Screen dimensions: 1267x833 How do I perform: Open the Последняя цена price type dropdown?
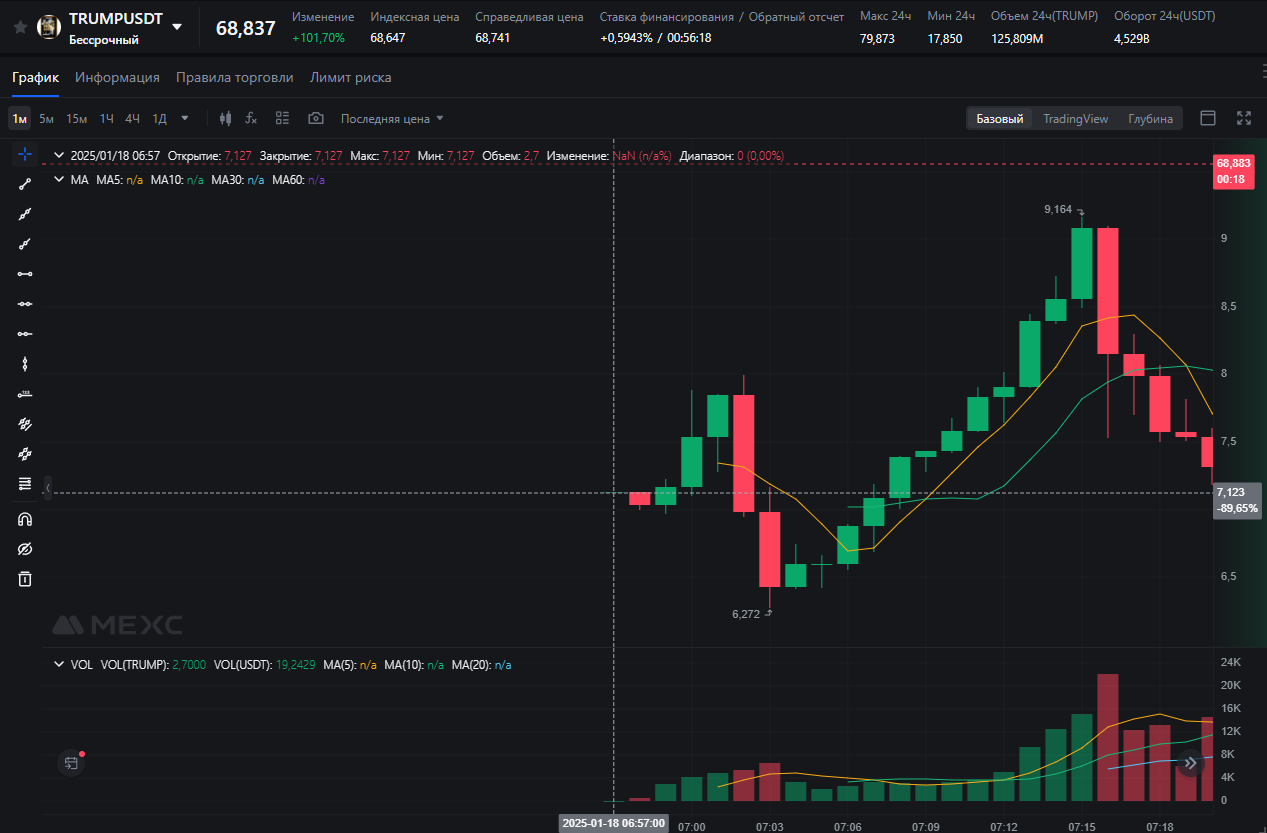click(x=392, y=118)
